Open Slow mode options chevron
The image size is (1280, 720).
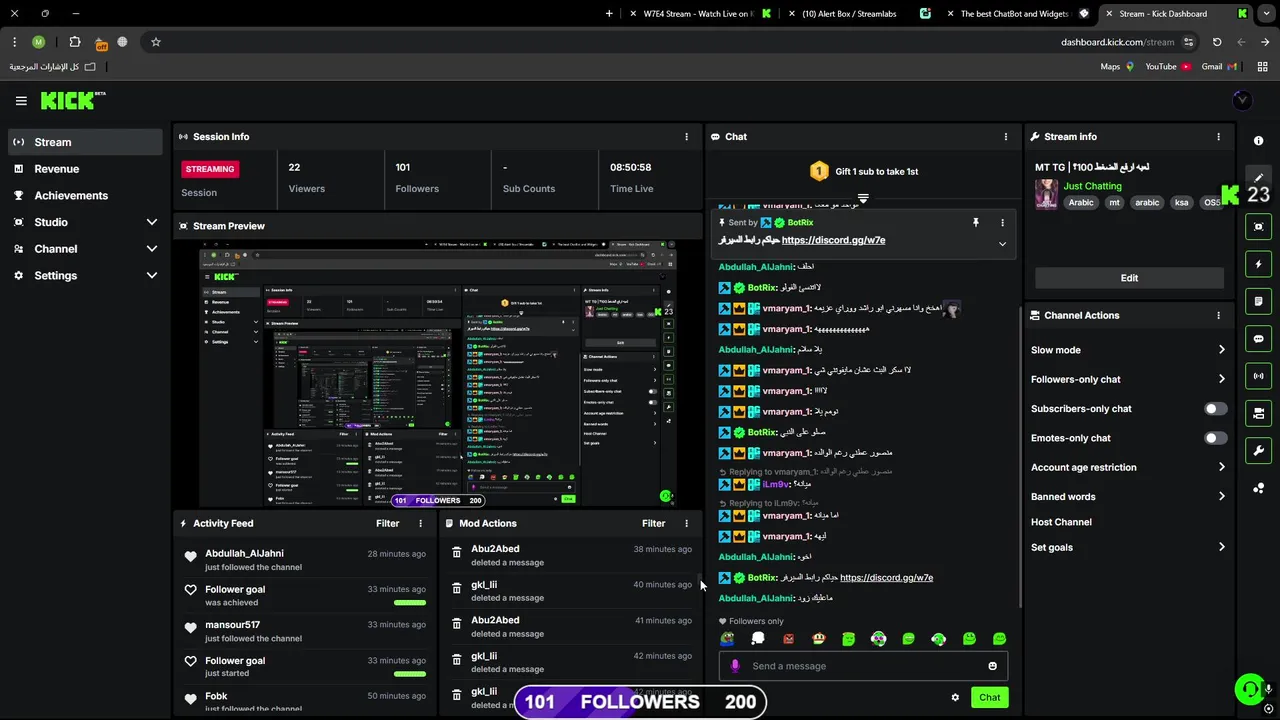coord(1221,350)
